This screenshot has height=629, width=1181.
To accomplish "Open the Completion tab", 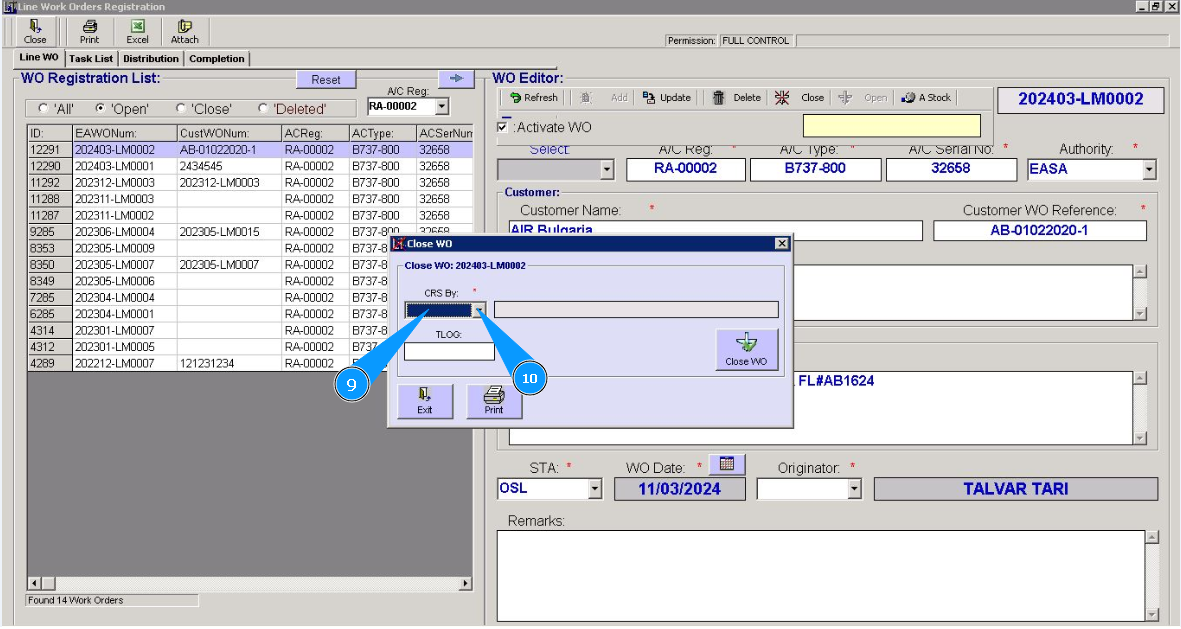I will [x=217, y=59].
